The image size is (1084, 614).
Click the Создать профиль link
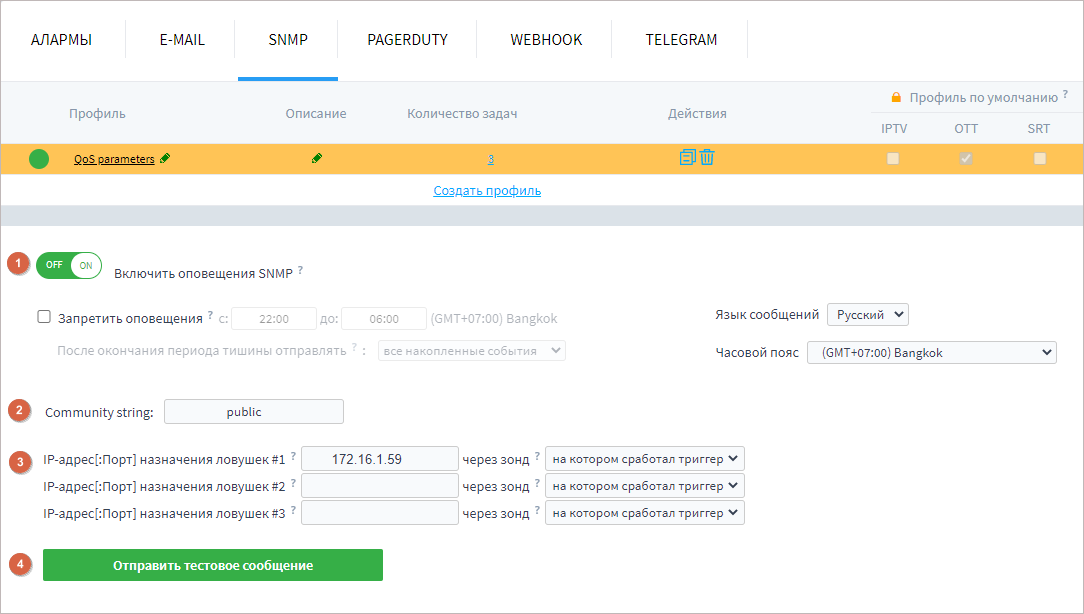click(x=487, y=190)
